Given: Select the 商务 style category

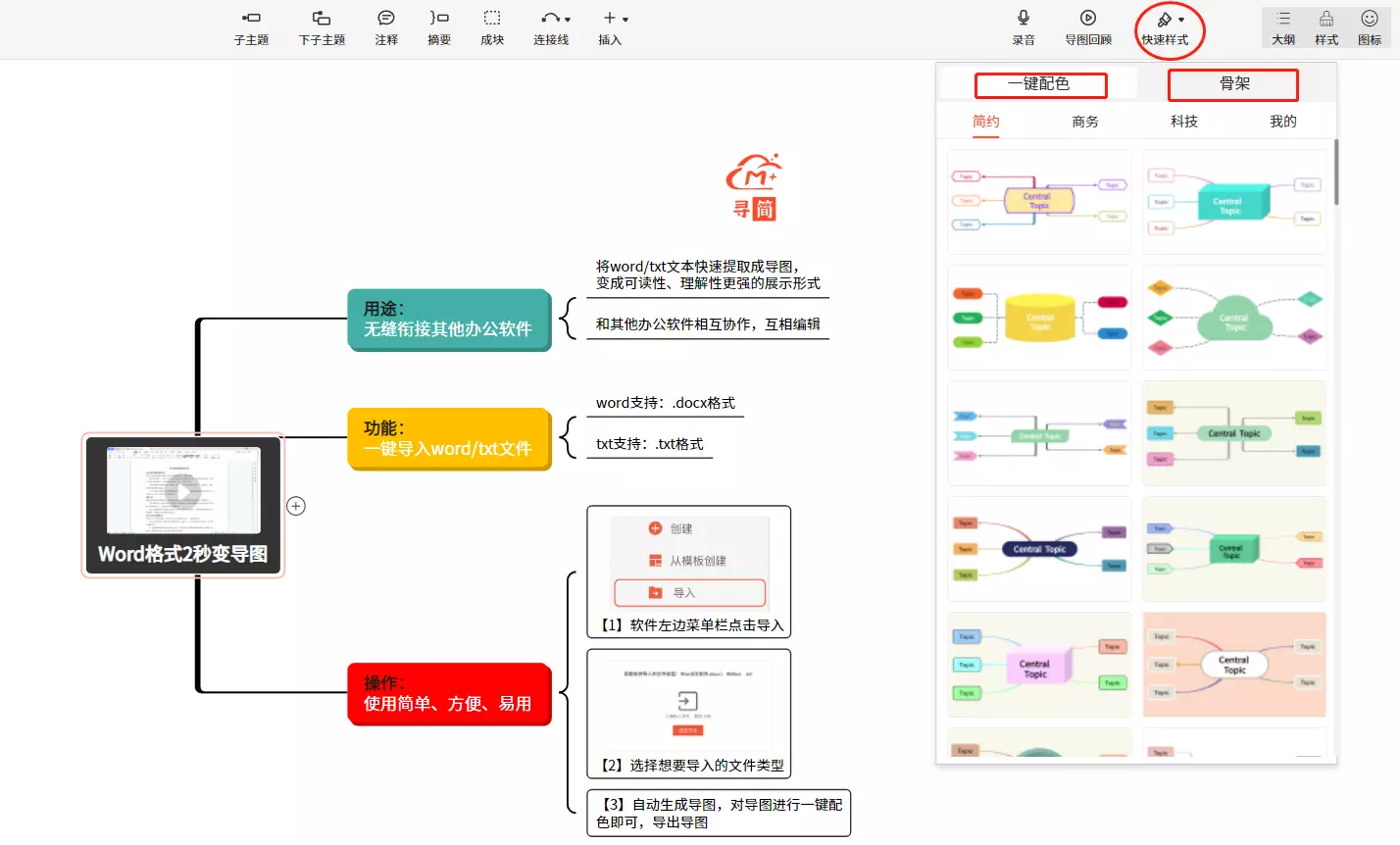Looking at the screenshot, I should pyautogui.click(x=1085, y=122).
